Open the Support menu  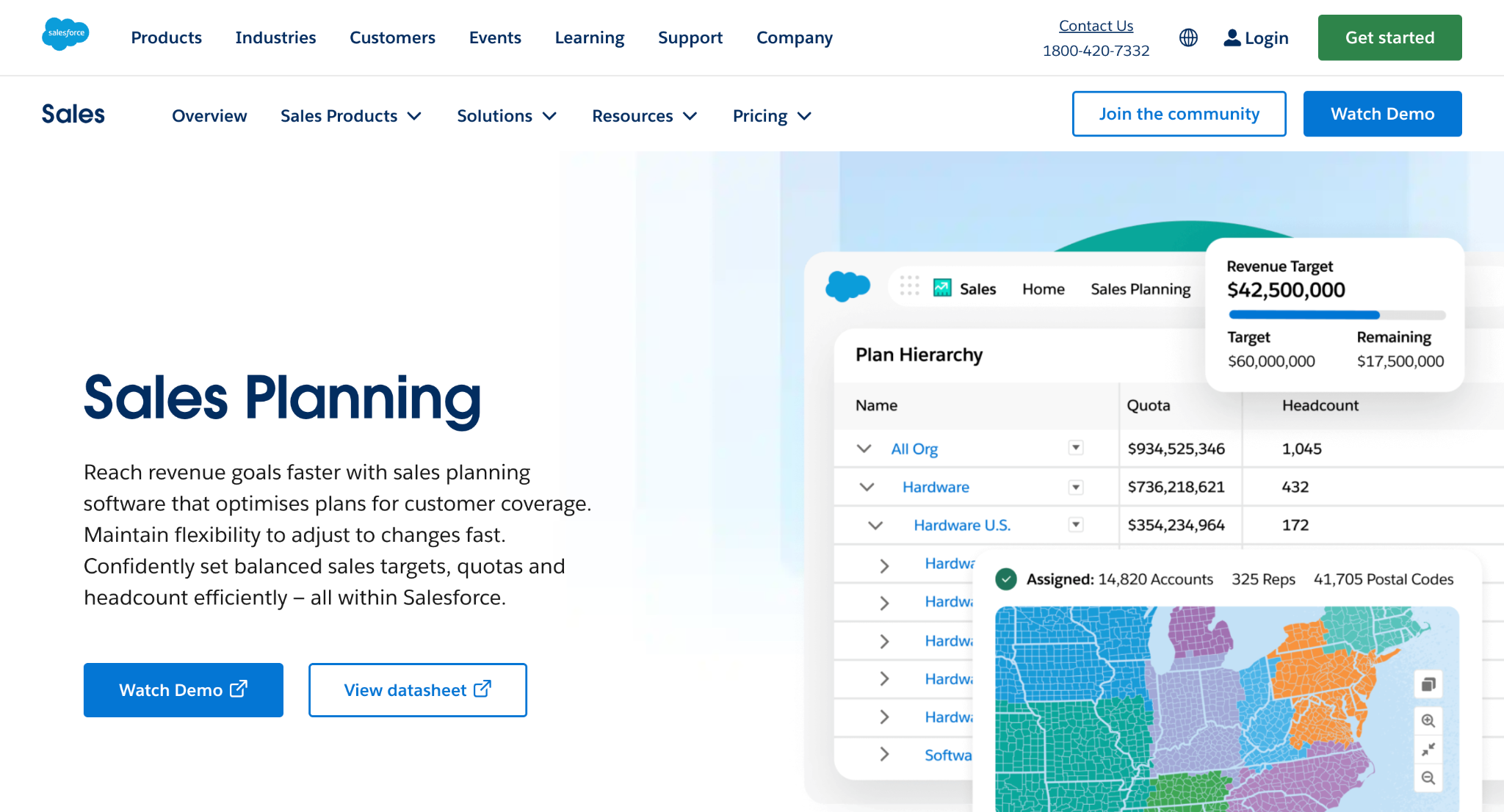click(690, 37)
